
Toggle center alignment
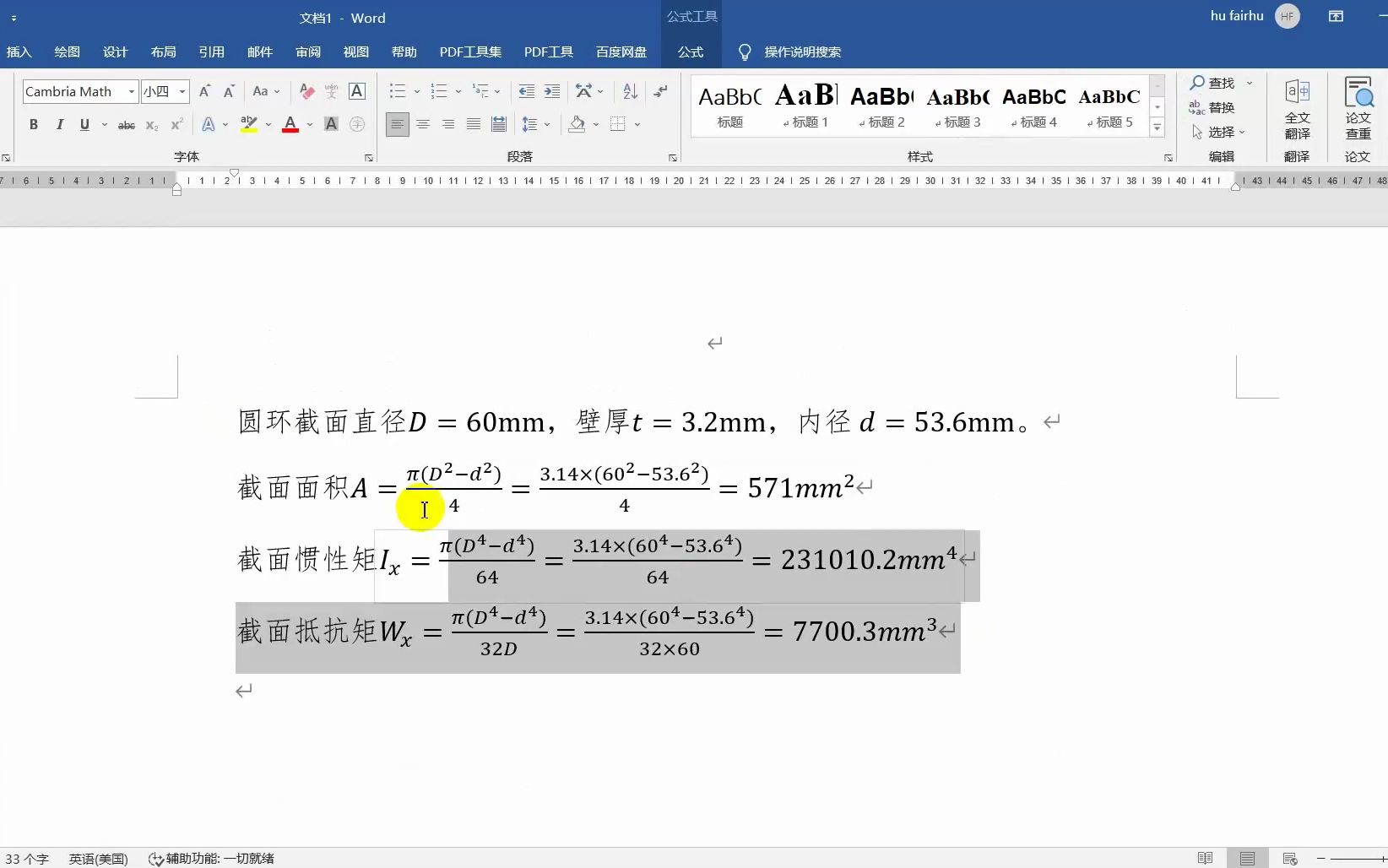point(423,125)
